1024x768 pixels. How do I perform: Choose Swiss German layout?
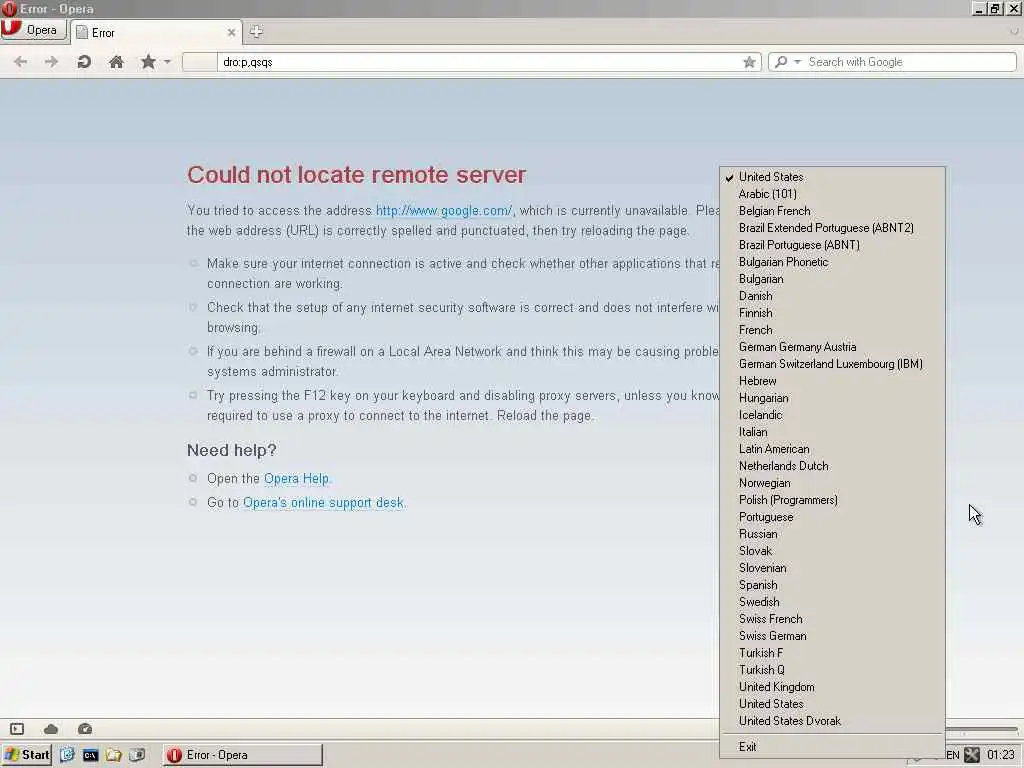click(x=833, y=635)
